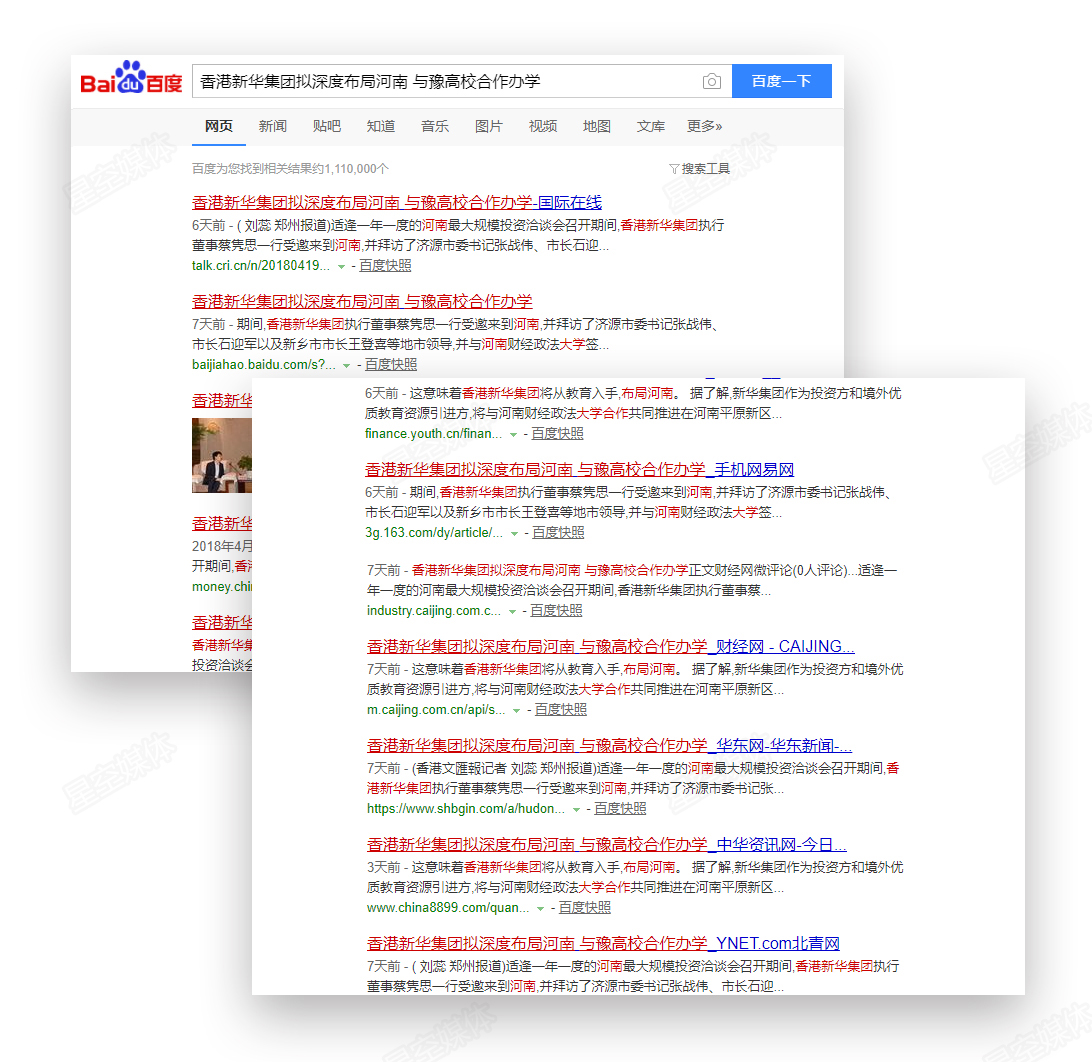Screen dimensions: 1092x1062
Task: Expand the dropdown arrow beside finance.youth.cn URL
Action: (513, 435)
